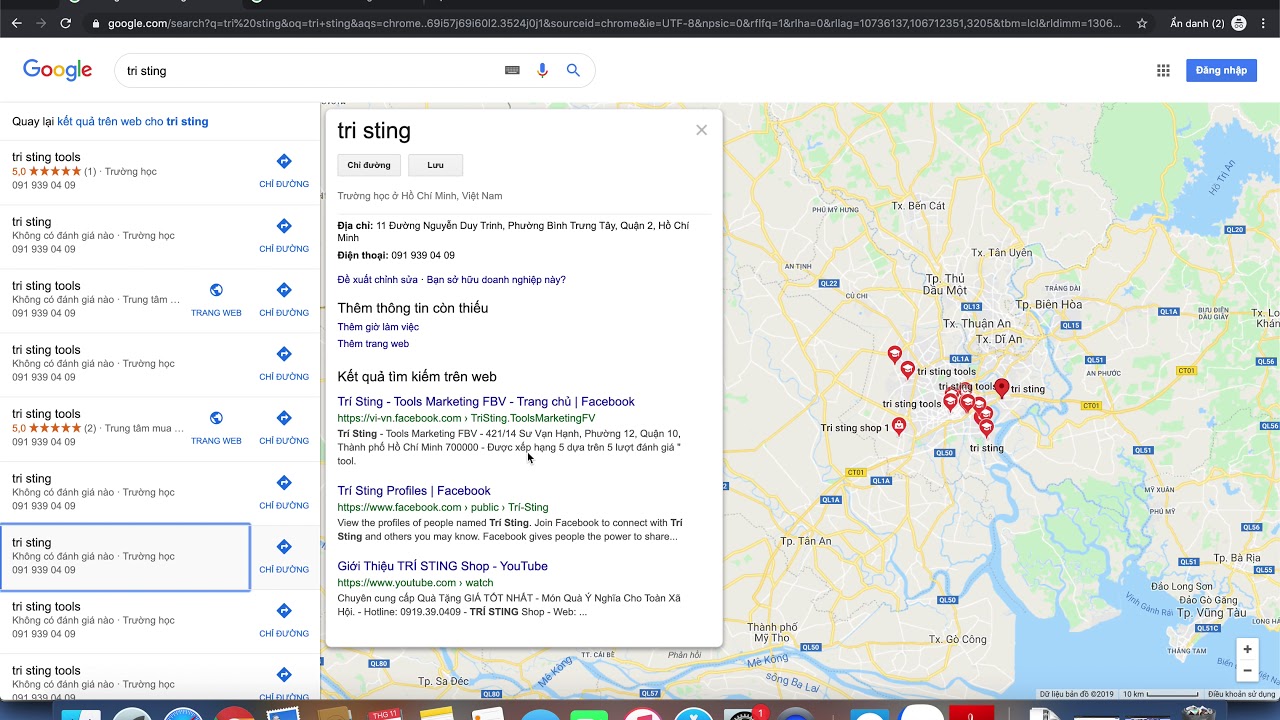Get directions for the highlighted tri sting result
Image resolution: width=1280 pixels, height=720 pixels.
coord(284,556)
